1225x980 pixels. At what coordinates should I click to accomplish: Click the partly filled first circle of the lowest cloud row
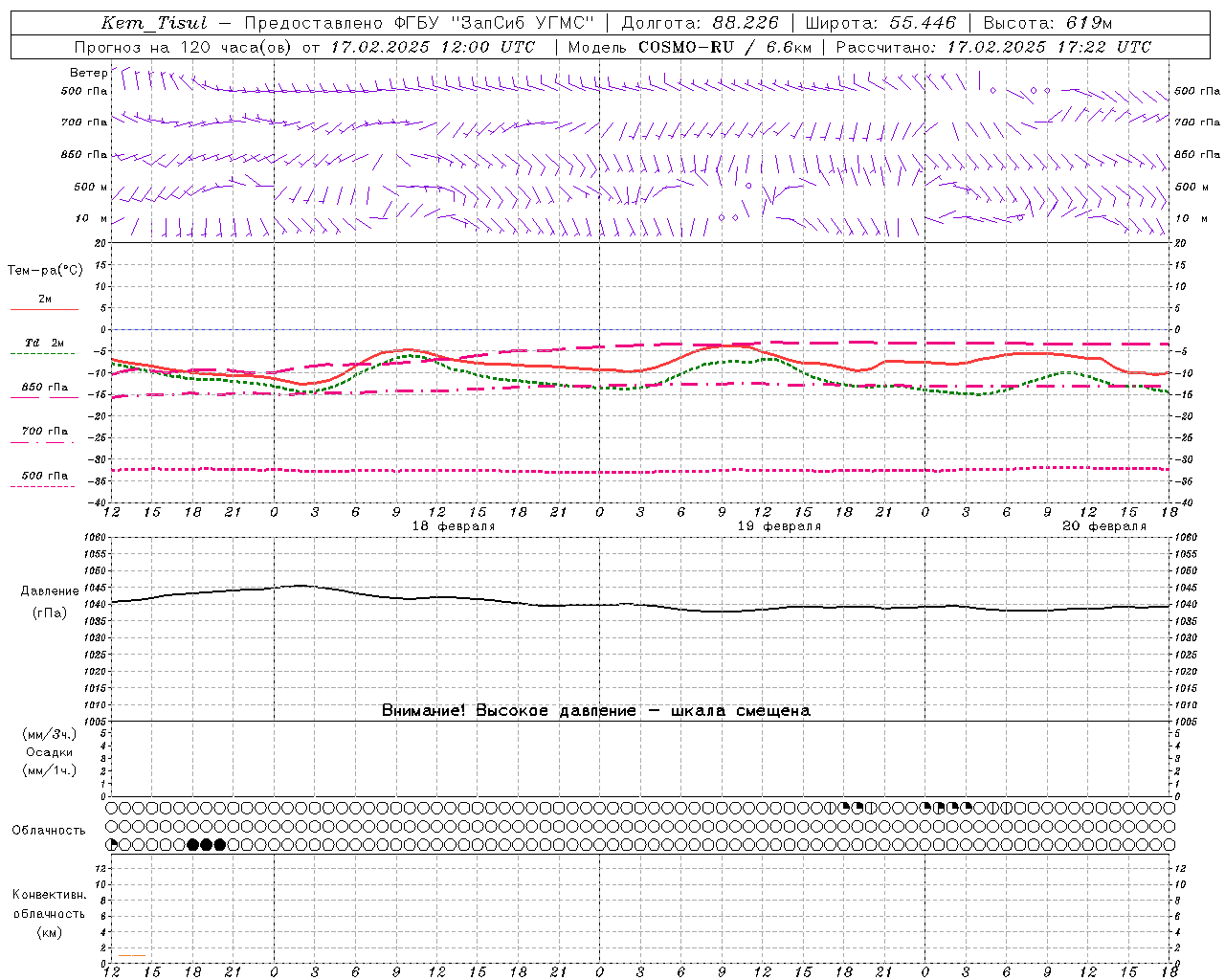(112, 844)
